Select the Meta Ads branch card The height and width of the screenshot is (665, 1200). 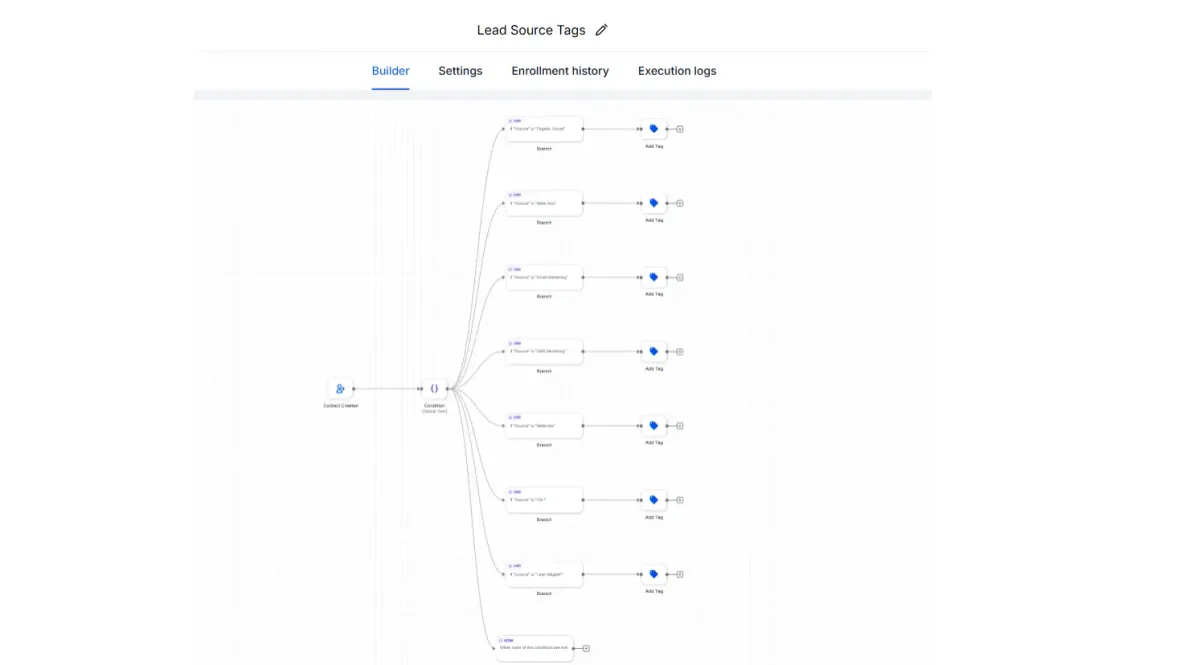pyautogui.click(x=544, y=203)
